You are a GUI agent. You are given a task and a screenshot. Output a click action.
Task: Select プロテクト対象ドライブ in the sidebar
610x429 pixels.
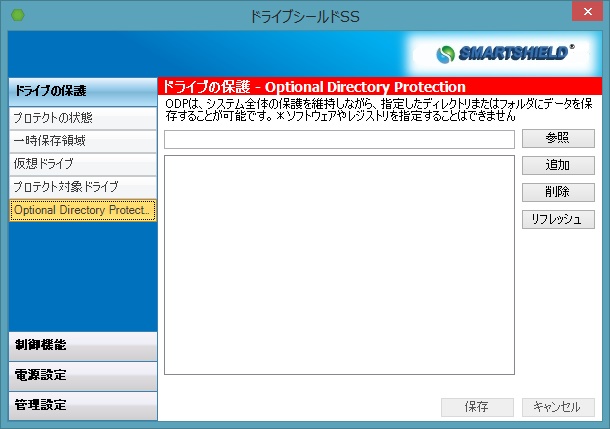tap(82, 187)
